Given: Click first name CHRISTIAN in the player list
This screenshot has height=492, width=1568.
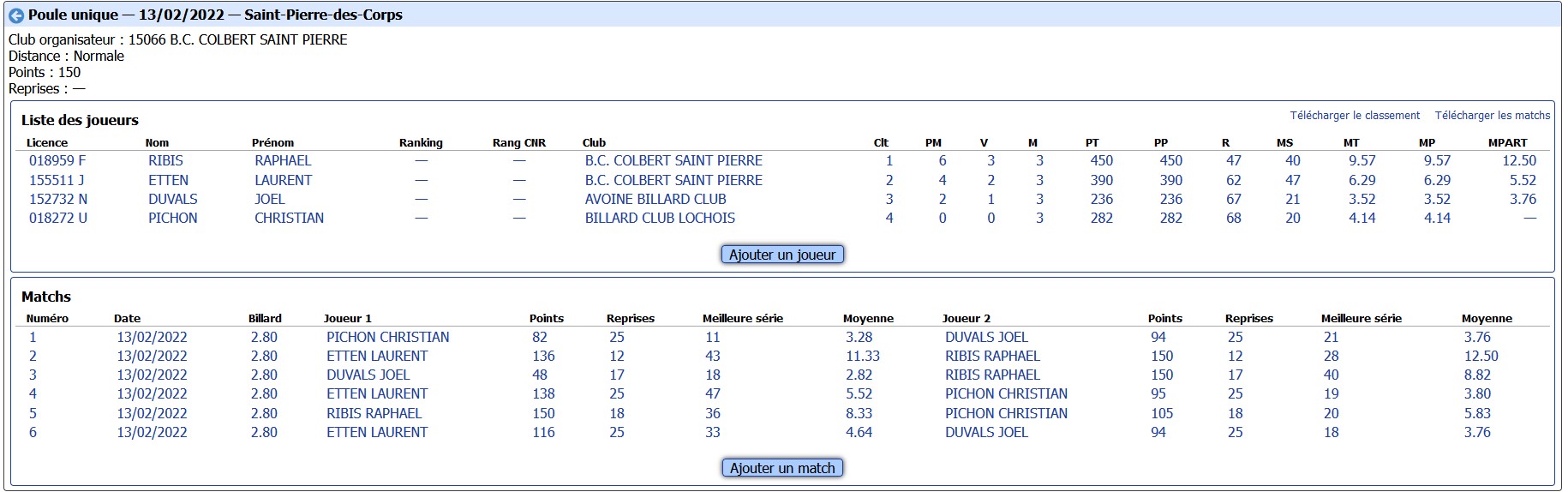Looking at the screenshot, I should pyautogui.click(x=289, y=218).
